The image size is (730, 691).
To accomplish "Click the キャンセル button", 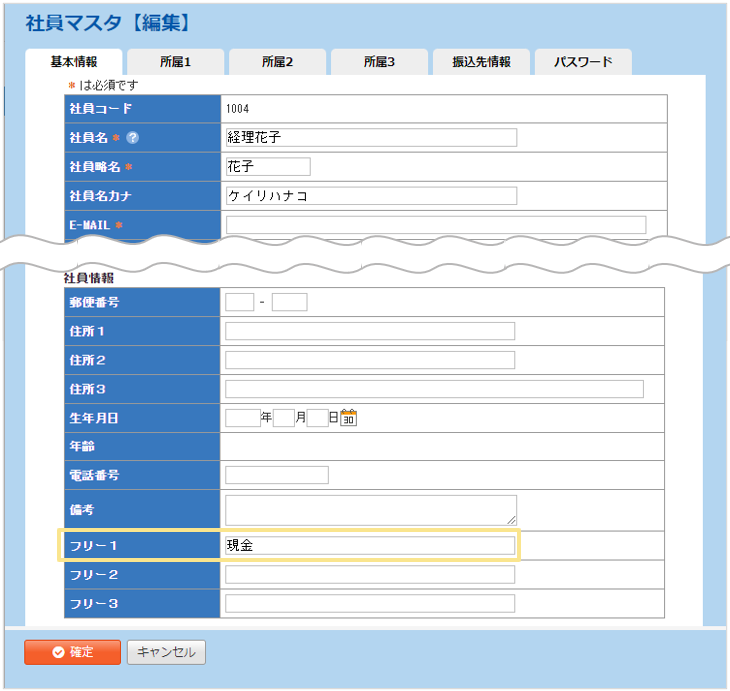I will [x=166, y=653].
